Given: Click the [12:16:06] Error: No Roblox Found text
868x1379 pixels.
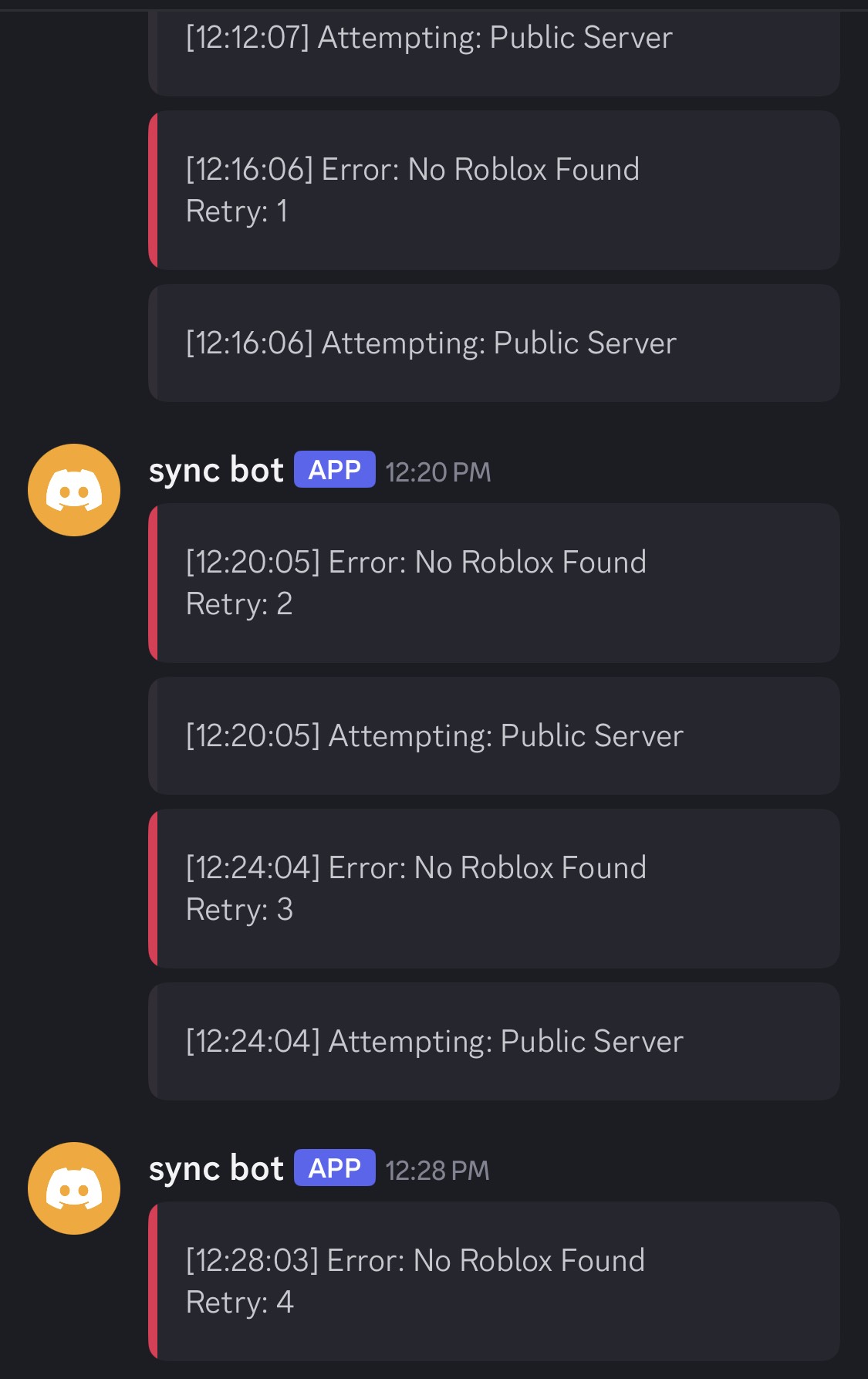Looking at the screenshot, I should [x=413, y=170].
